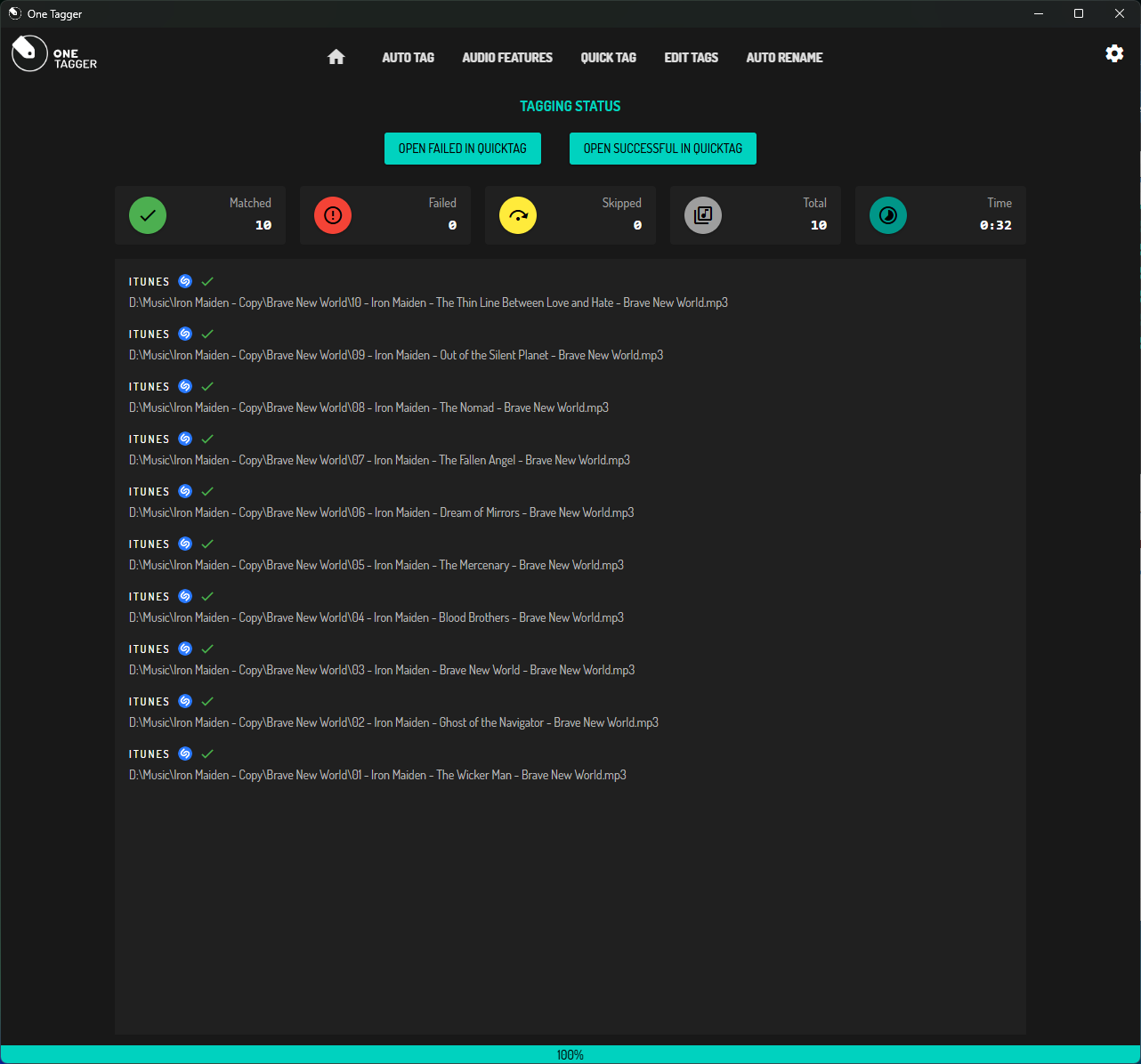Viewport: 1141px width, 1064px height.
Task: Click the teal Time clock icon
Action: 888,215
